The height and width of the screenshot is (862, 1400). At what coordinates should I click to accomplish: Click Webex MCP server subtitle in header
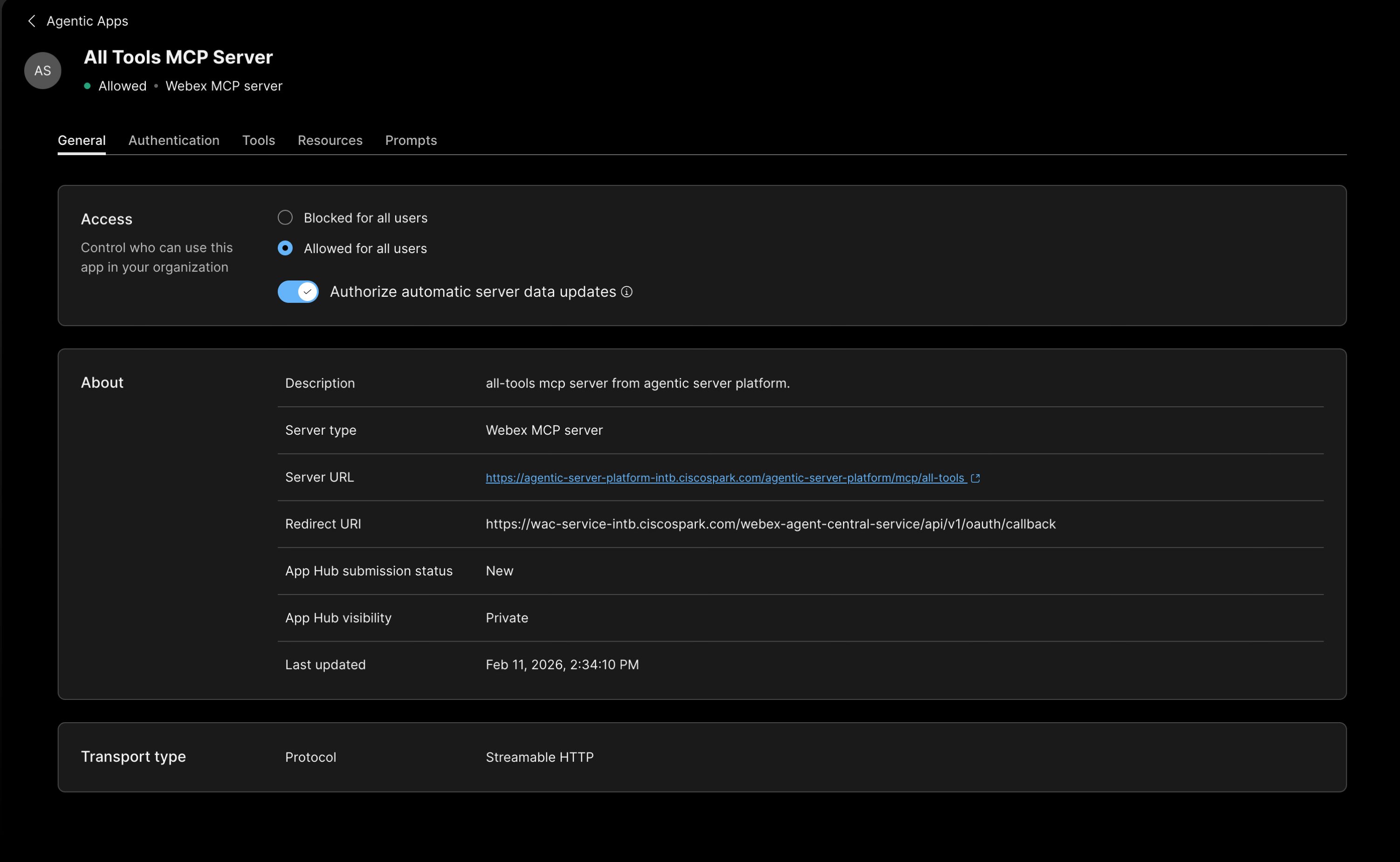pos(224,86)
